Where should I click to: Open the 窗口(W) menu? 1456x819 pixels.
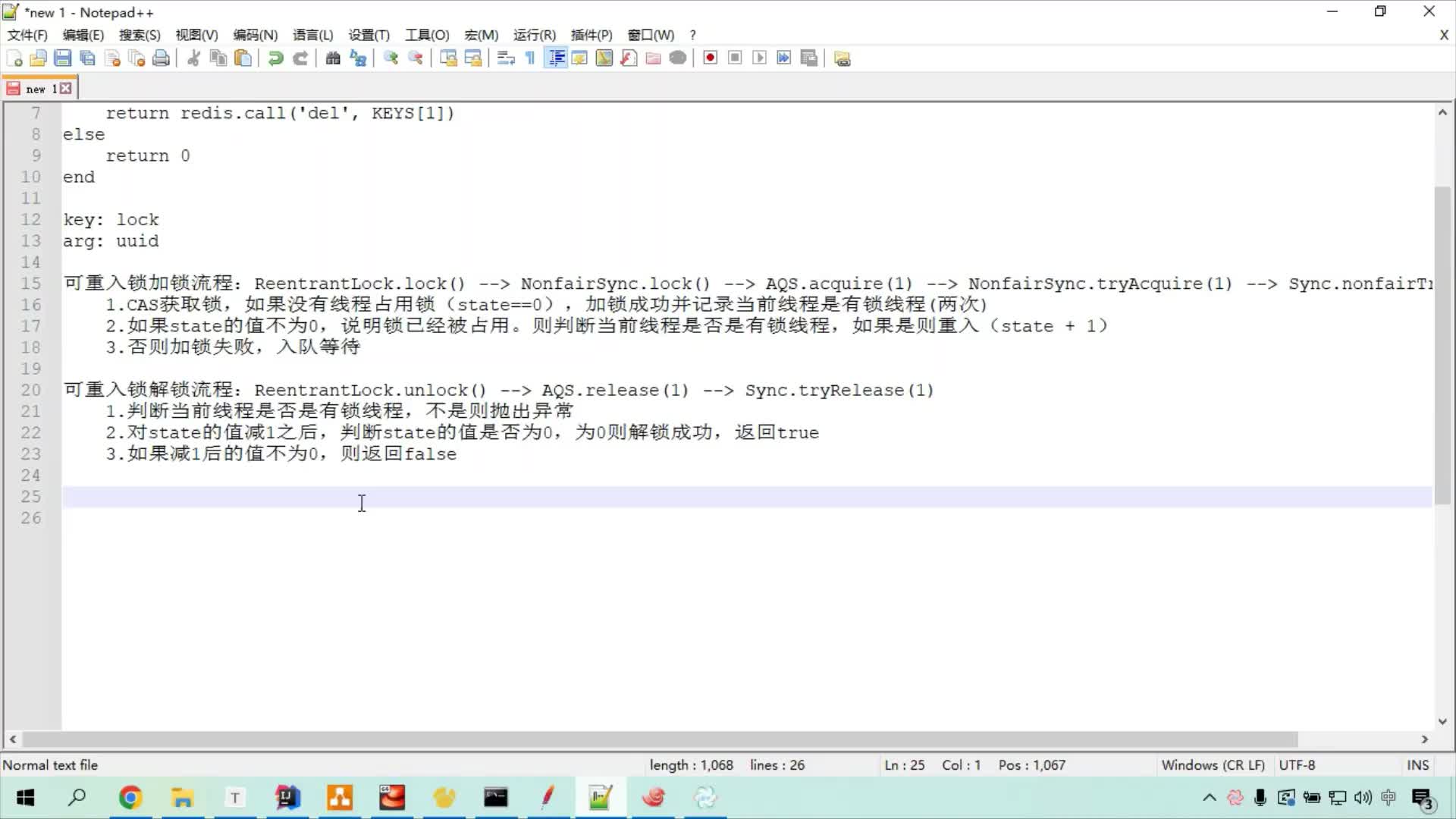pyautogui.click(x=651, y=35)
